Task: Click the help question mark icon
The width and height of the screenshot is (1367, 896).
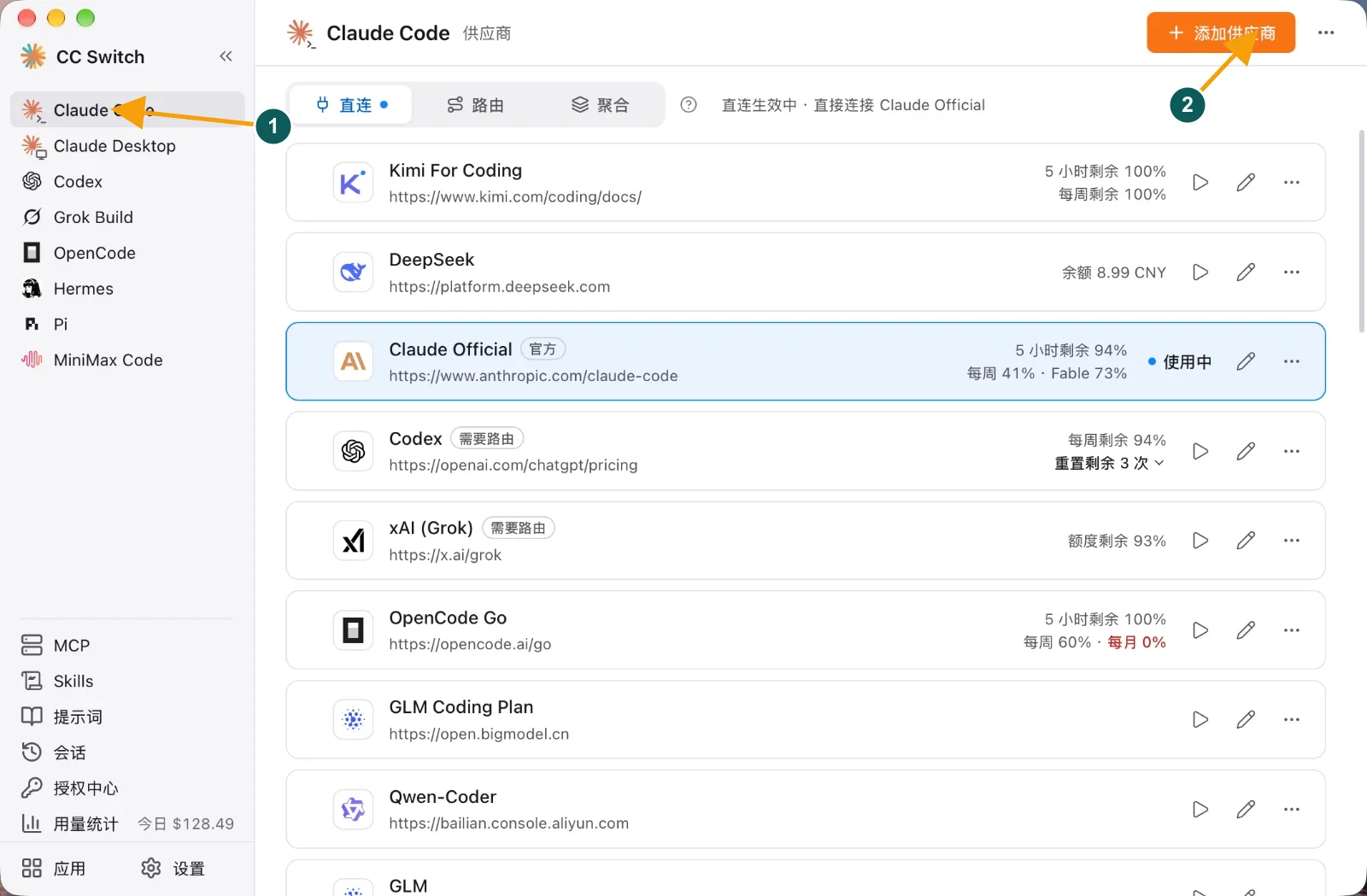Action: 689,105
